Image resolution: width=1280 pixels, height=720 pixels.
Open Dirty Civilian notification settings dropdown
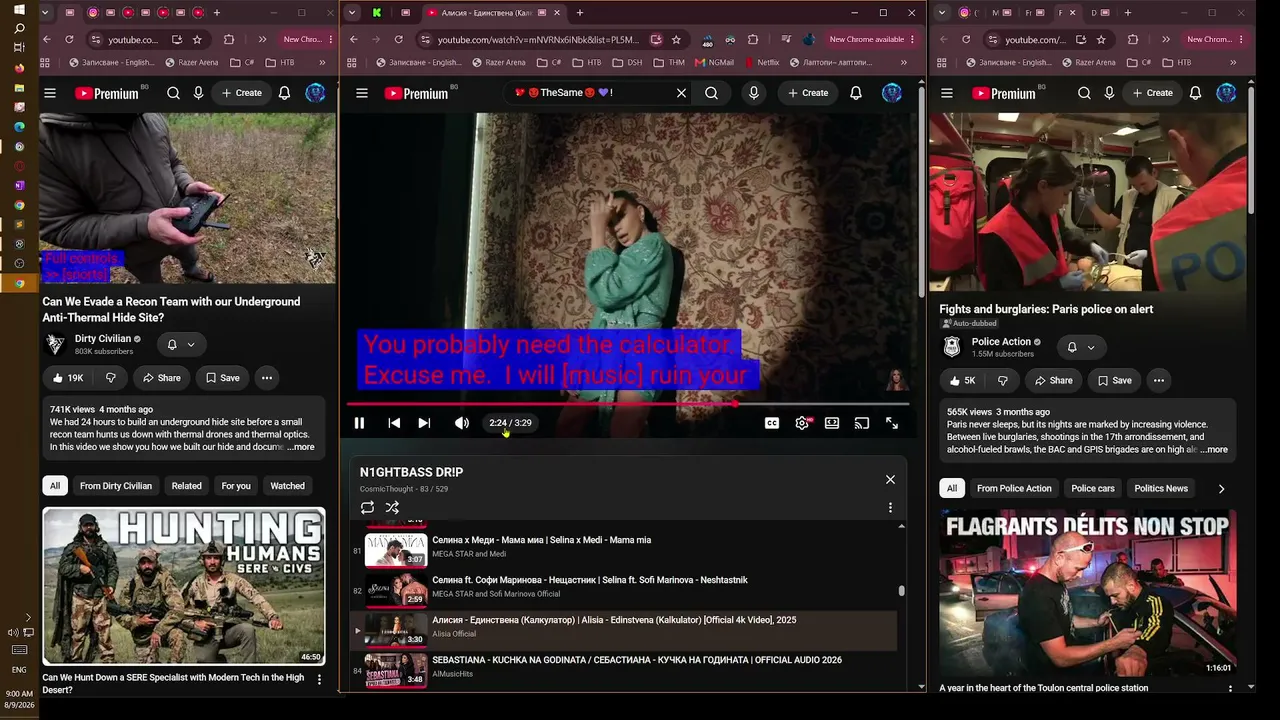181,345
